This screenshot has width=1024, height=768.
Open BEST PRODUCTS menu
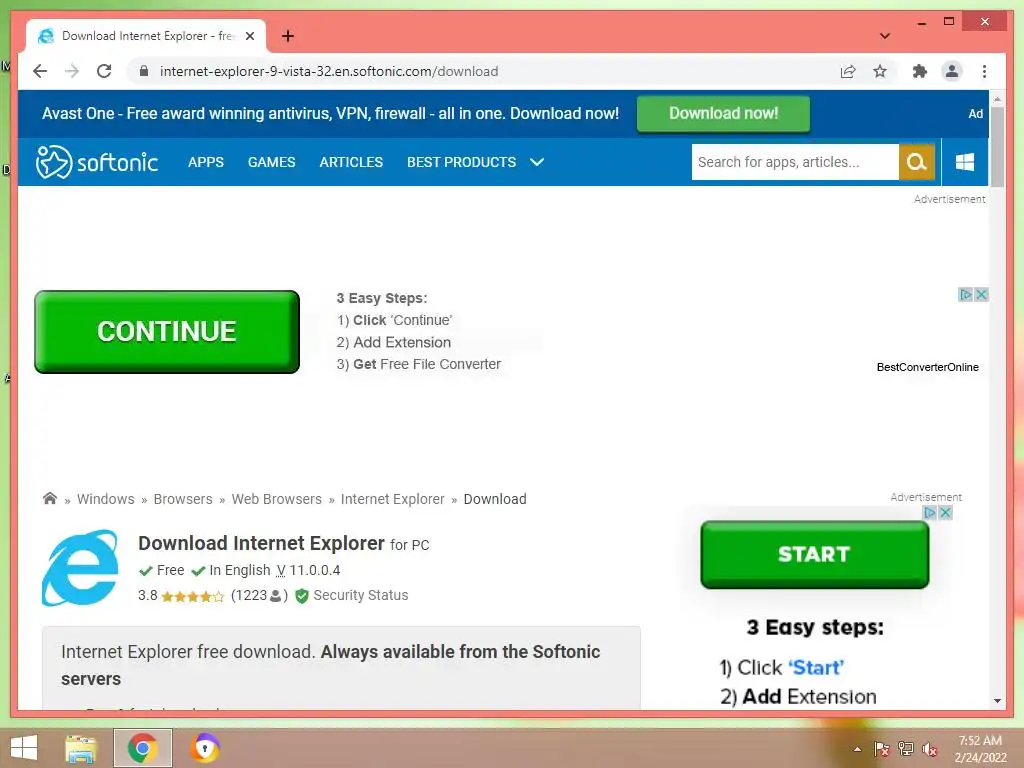point(462,162)
